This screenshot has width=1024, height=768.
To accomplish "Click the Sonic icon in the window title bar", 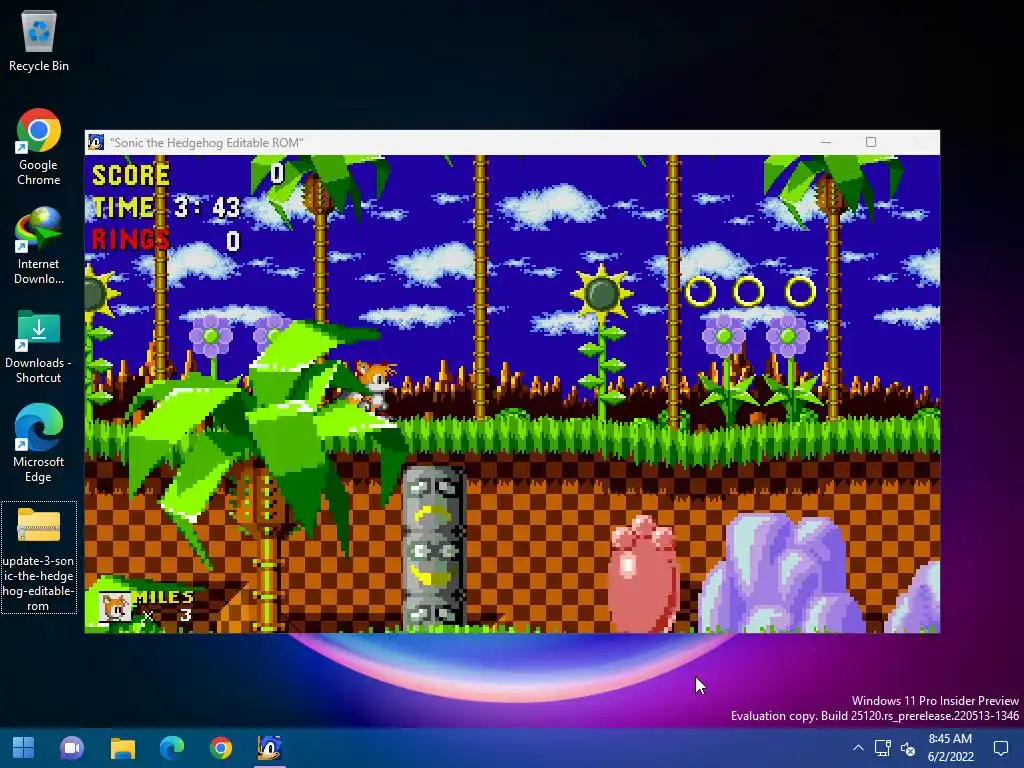I will pyautogui.click(x=96, y=142).
